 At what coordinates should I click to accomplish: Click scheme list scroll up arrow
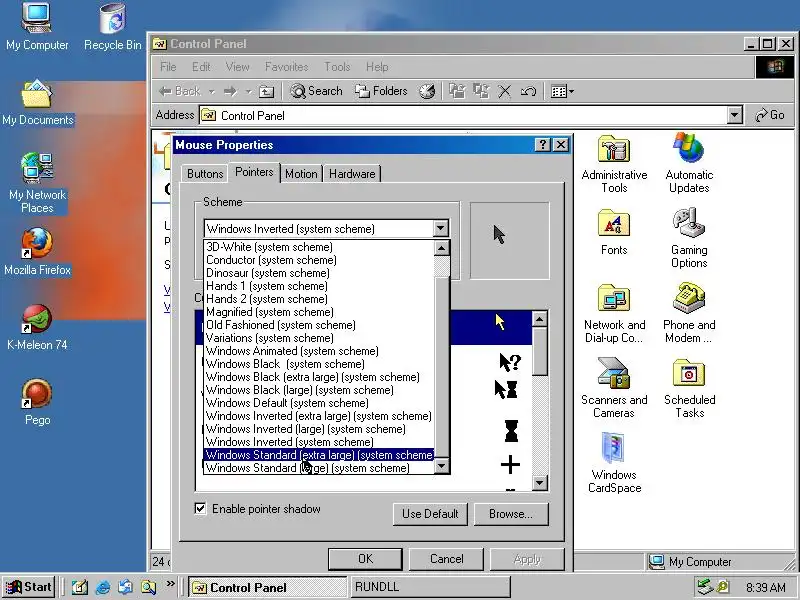pyautogui.click(x=441, y=248)
